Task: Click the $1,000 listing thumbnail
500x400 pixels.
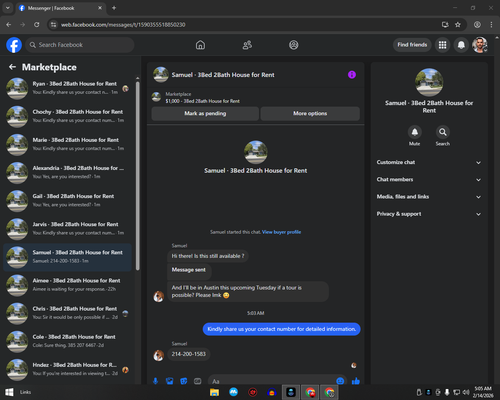Action: [156, 97]
